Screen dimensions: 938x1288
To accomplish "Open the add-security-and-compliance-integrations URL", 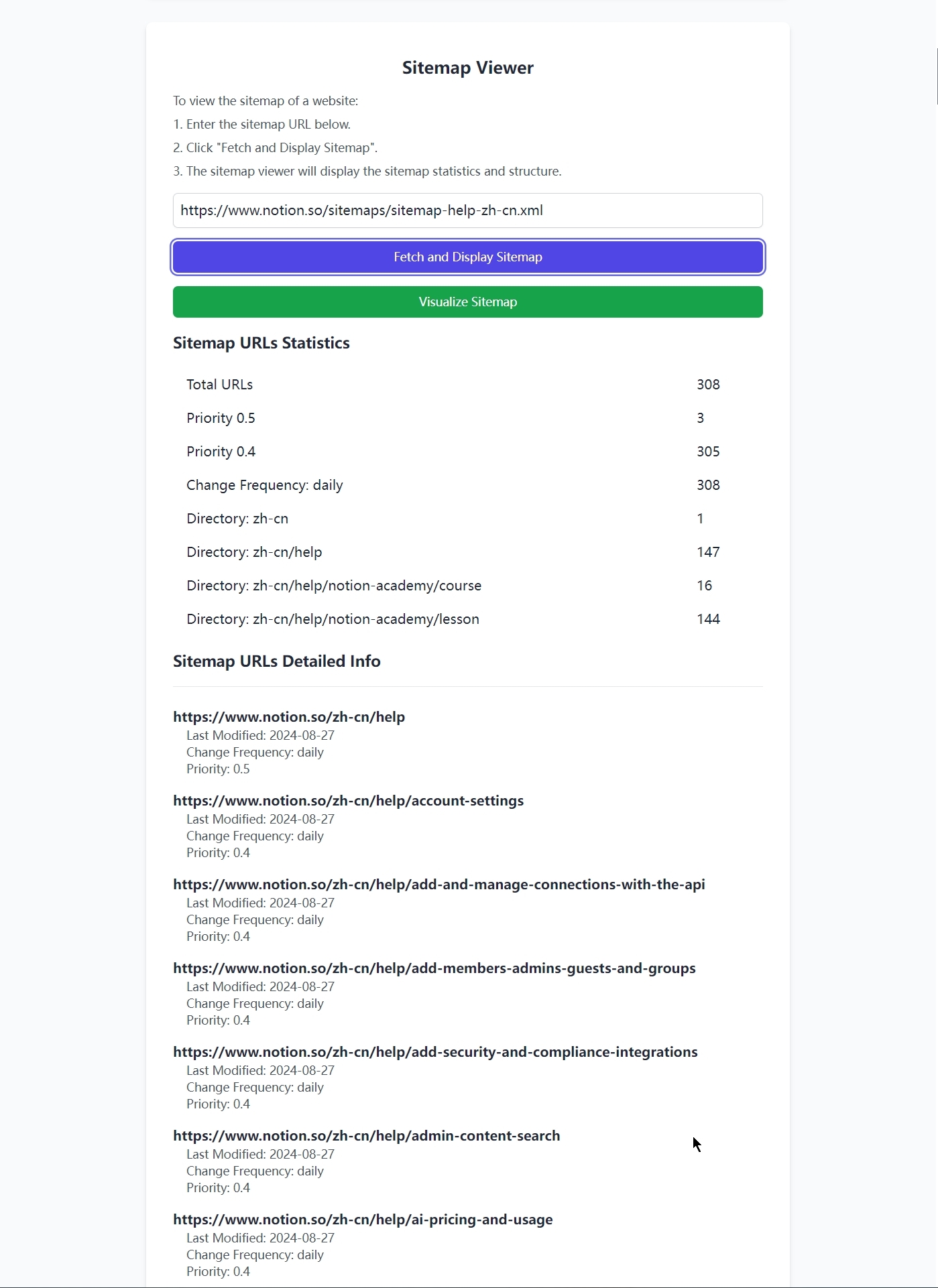I will coord(435,1051).
